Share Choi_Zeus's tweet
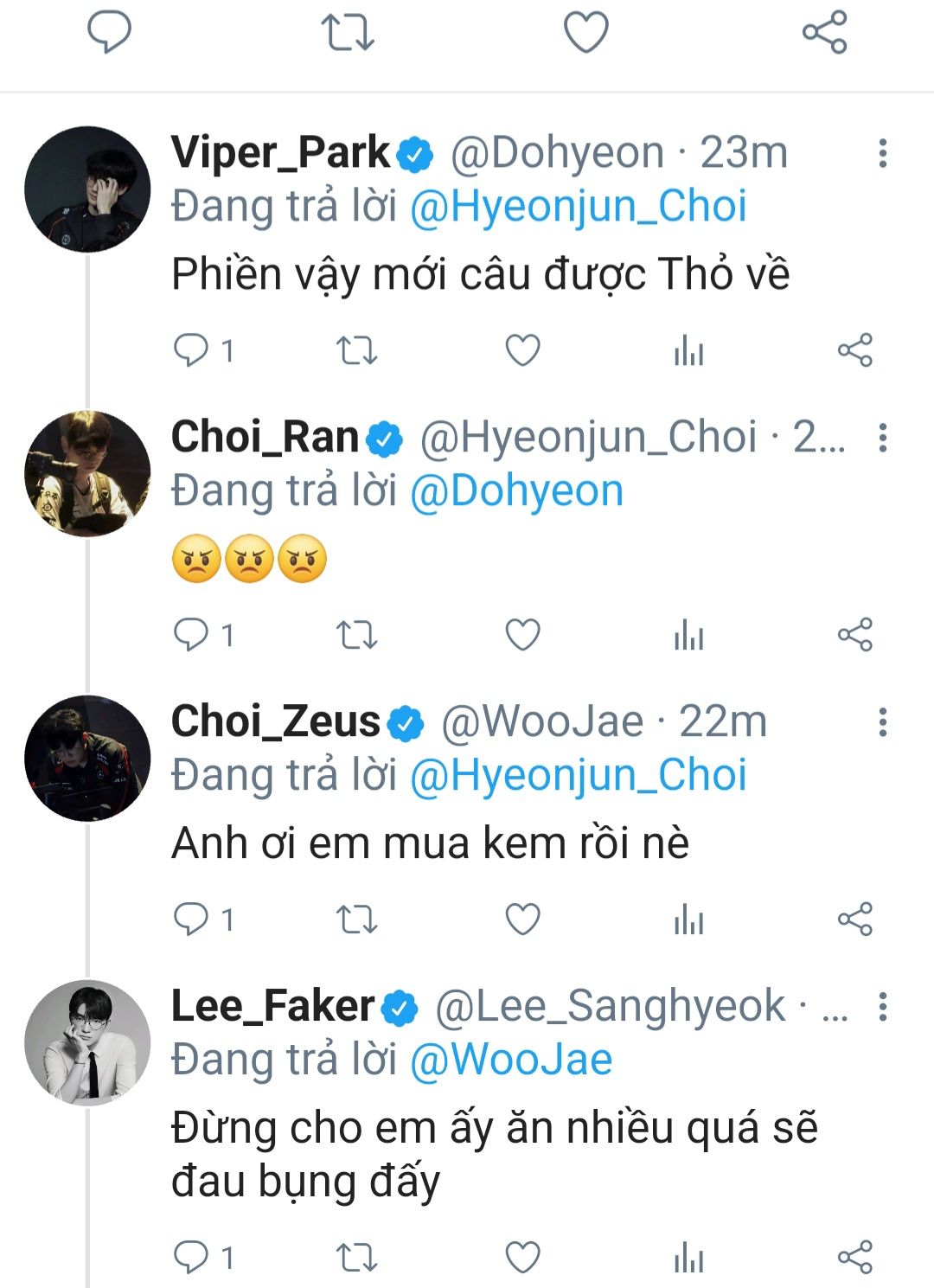This screenshot has height=1288, width=934. click(854, 920)
